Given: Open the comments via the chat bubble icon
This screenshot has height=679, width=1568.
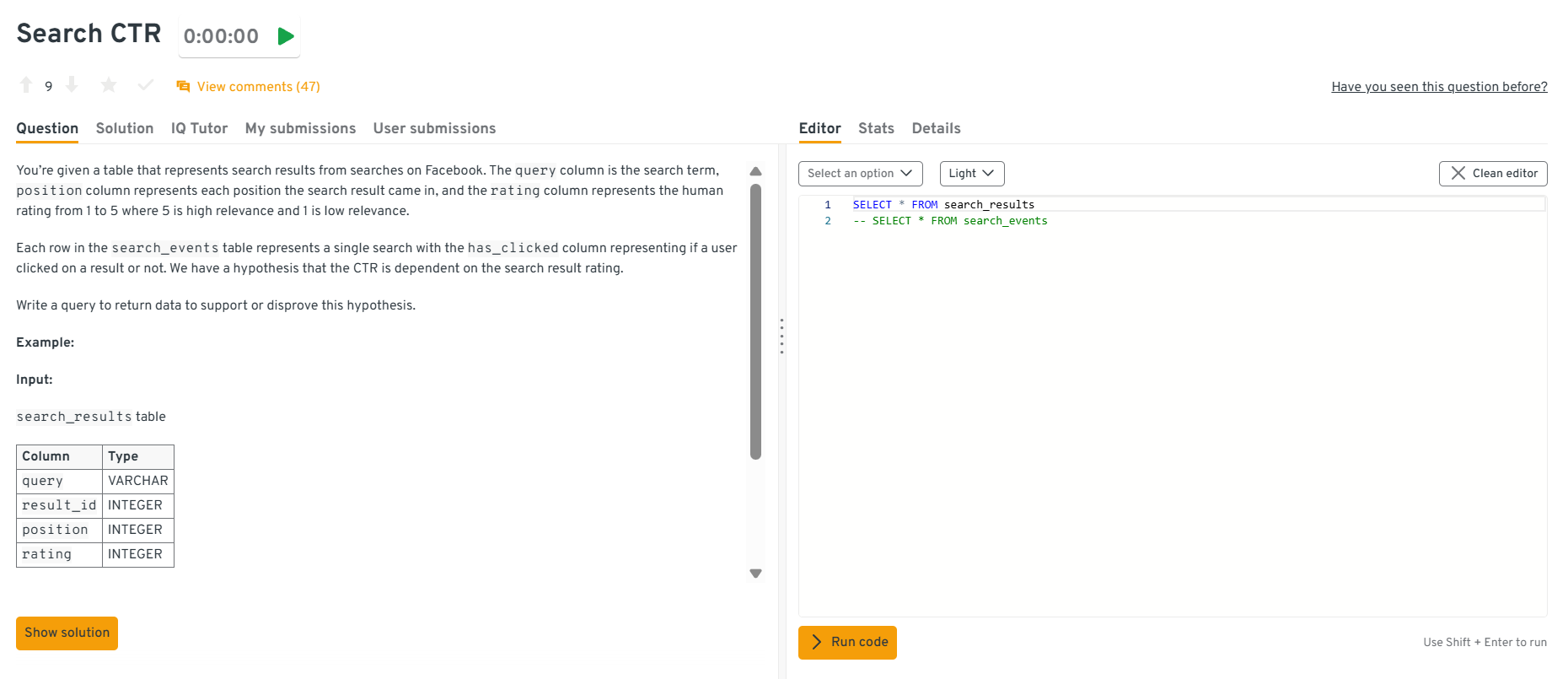Looking at the screenshot, I should [183, 86].
